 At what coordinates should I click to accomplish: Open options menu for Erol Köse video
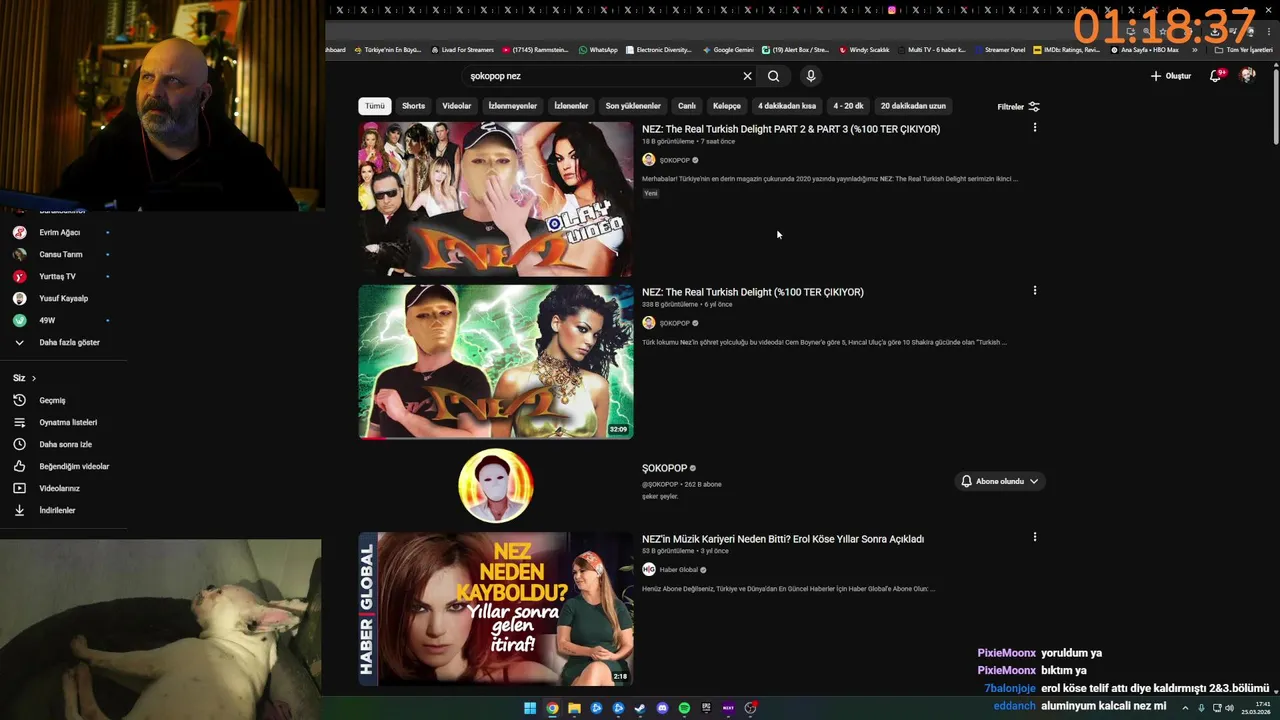pyautogui.click(x=1034, y=537)
